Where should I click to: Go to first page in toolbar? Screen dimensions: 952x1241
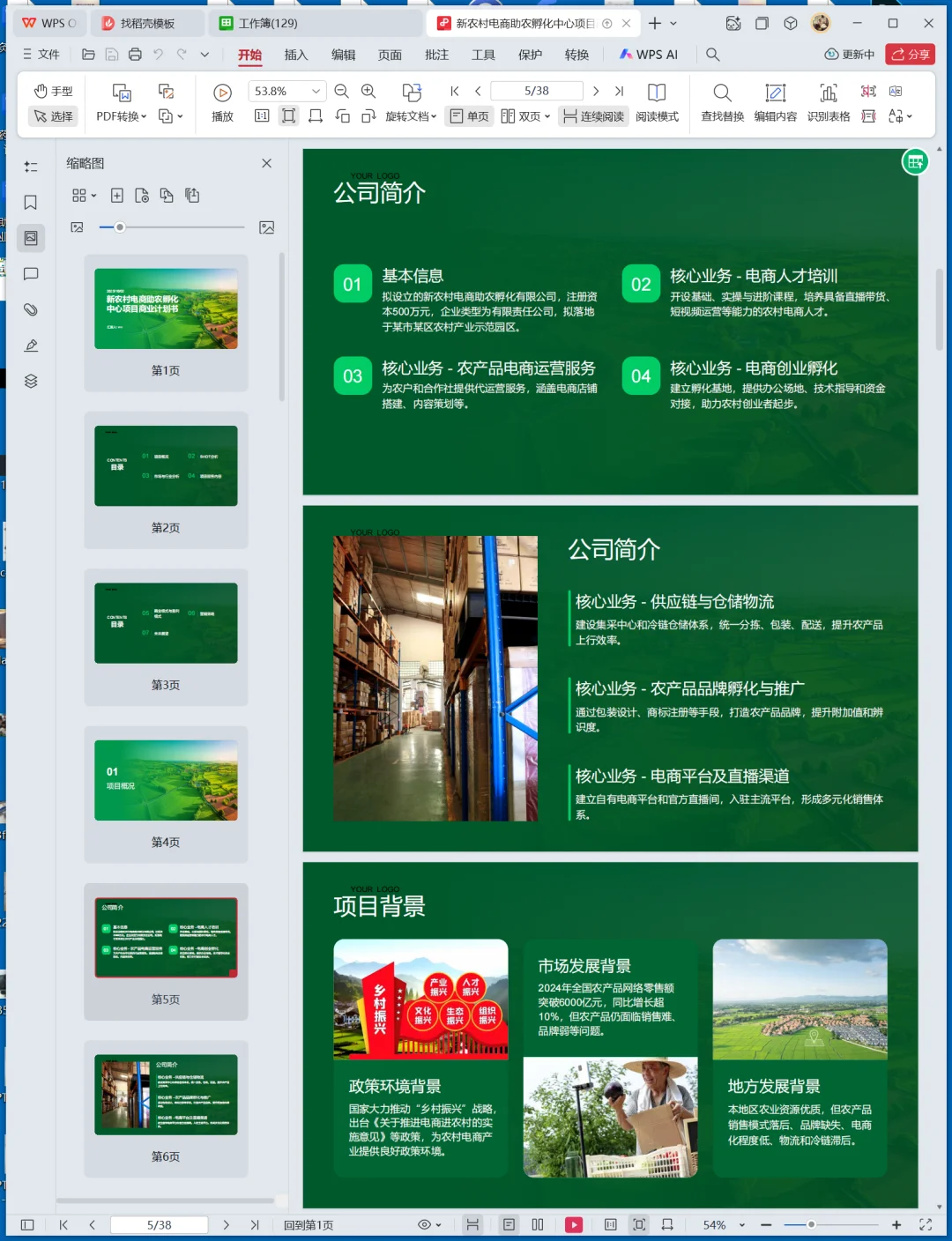pos(455,91)
